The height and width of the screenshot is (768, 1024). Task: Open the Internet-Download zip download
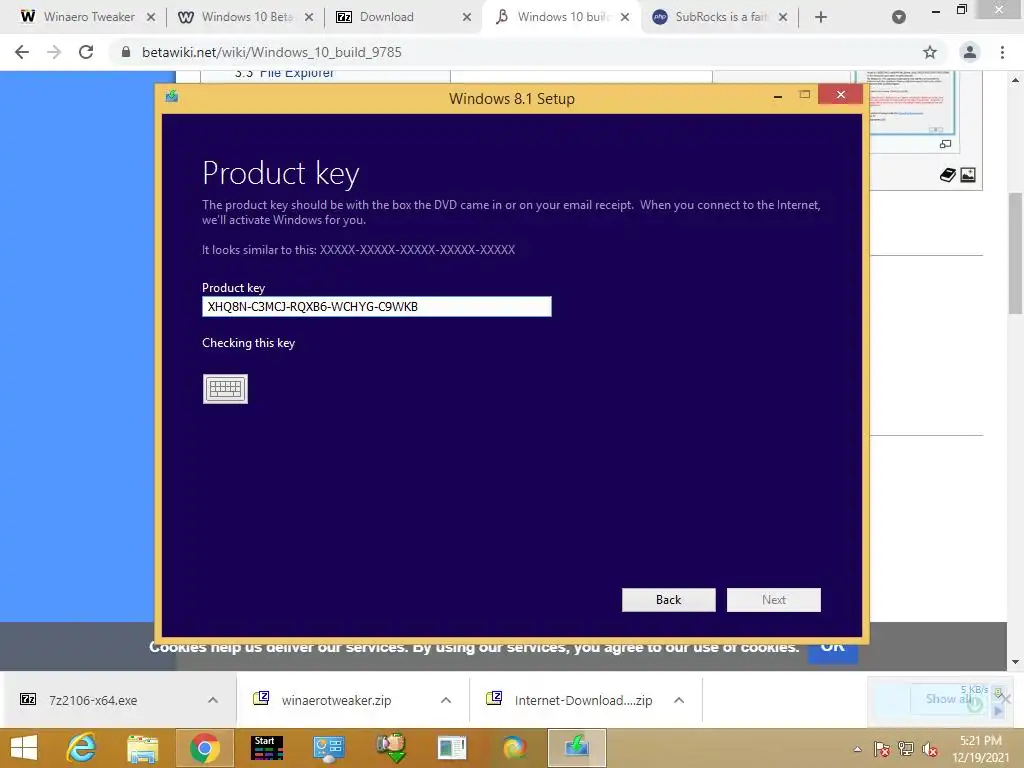(x=583, y=700)
